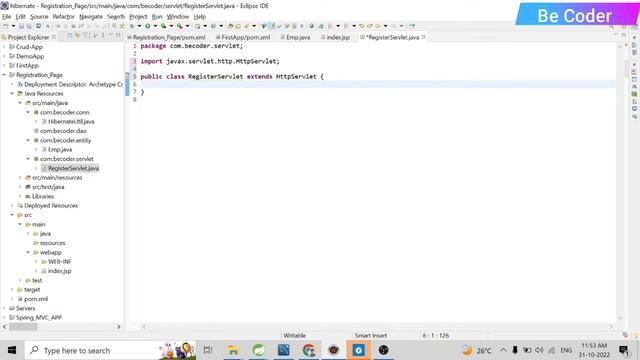Open the Windows Start menu
This screenshot has width=640, height=360.
pyautogui.click(x=12, y=350)
